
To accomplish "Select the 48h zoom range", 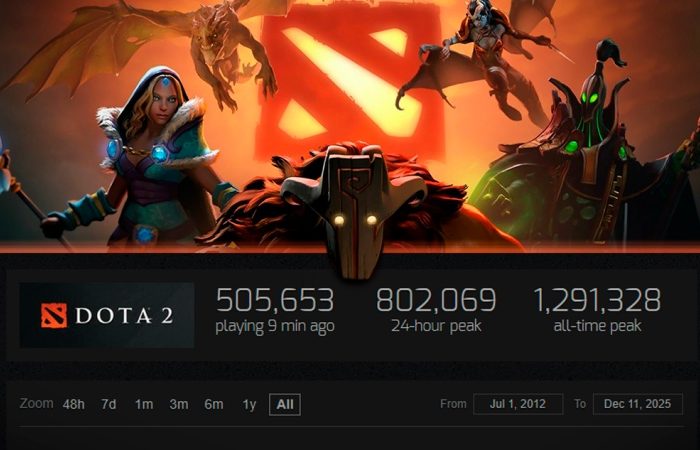I will click(73, 404).
